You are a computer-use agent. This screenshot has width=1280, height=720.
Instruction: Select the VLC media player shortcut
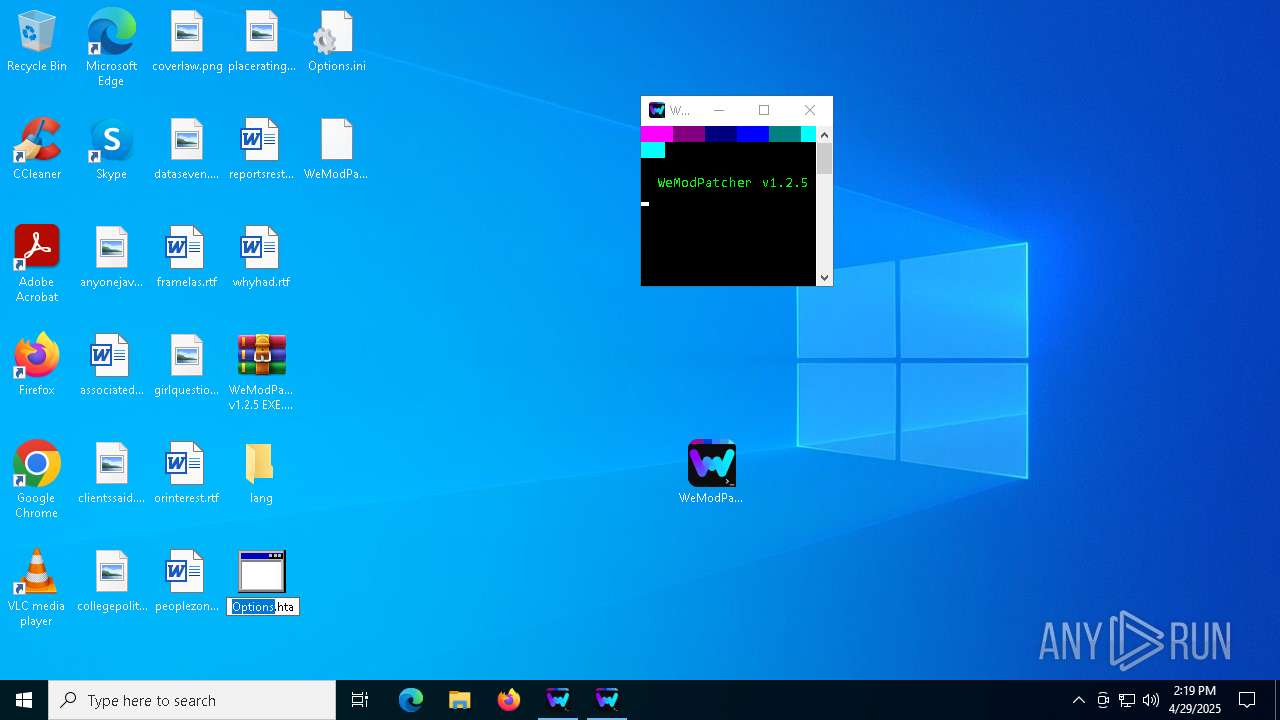pos(37,588)
